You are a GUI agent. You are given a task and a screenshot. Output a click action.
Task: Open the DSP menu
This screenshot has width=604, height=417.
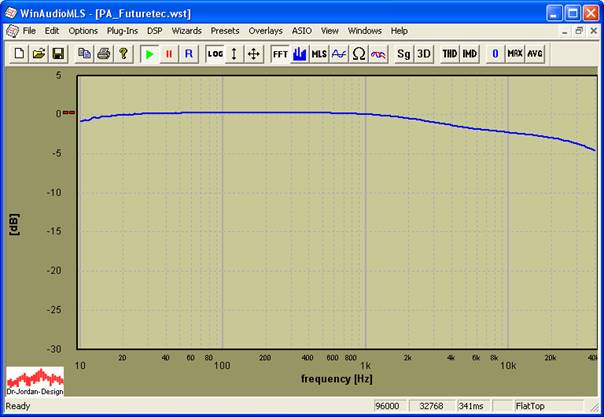(x=154, y=31)
